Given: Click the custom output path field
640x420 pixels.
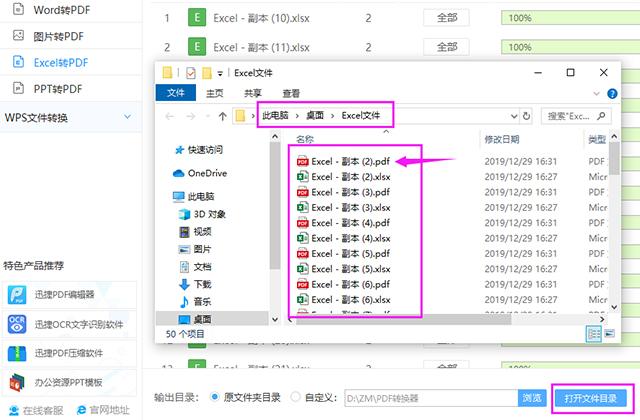Looking at the screenshot, I should click(x=431, y=398).
